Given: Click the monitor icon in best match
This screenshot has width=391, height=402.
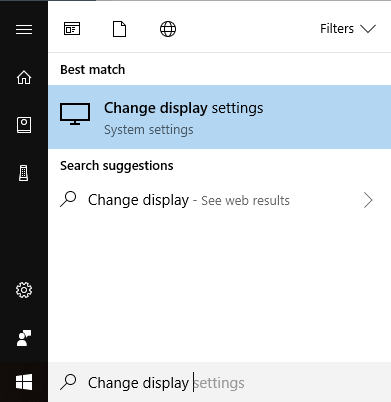Looking at the screenshot, I should (x=75, y=114).
